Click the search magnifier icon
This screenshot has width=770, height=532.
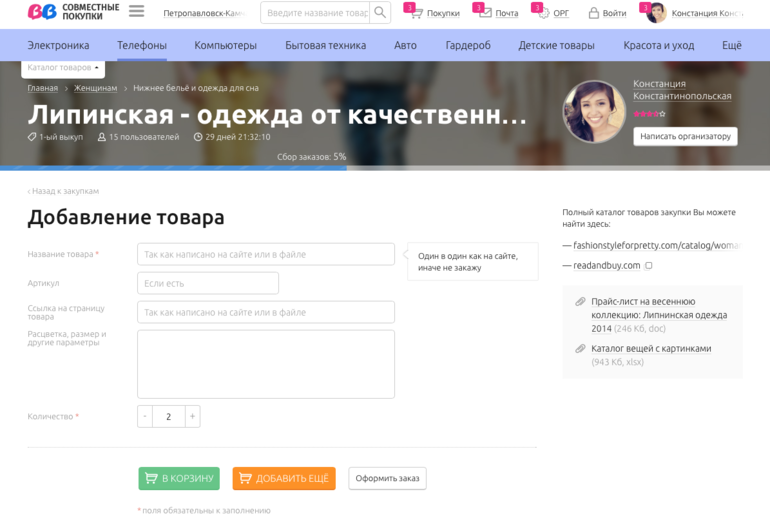pyautogui.click(x=380, y=13)
